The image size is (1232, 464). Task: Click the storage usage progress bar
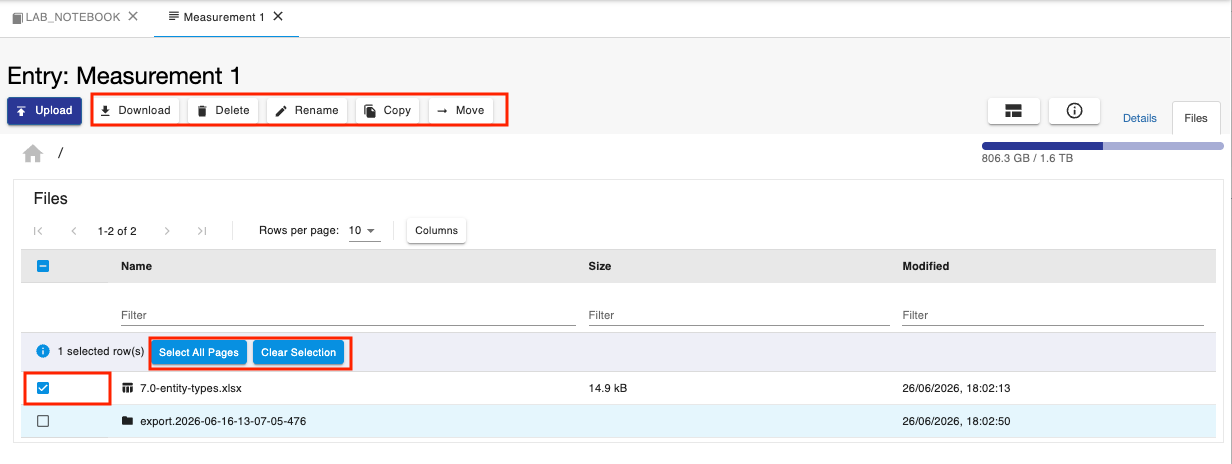pos(1102,146)
